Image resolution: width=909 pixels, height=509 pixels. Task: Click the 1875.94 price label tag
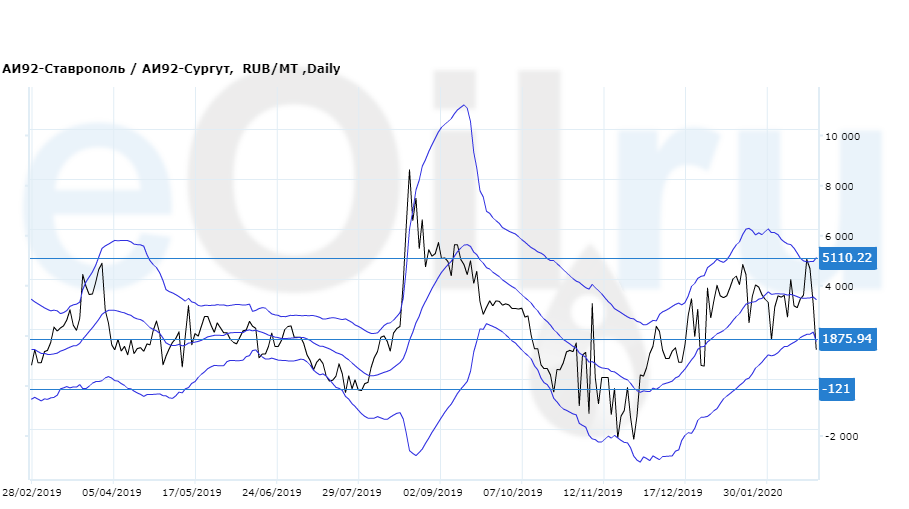[847, 339]
